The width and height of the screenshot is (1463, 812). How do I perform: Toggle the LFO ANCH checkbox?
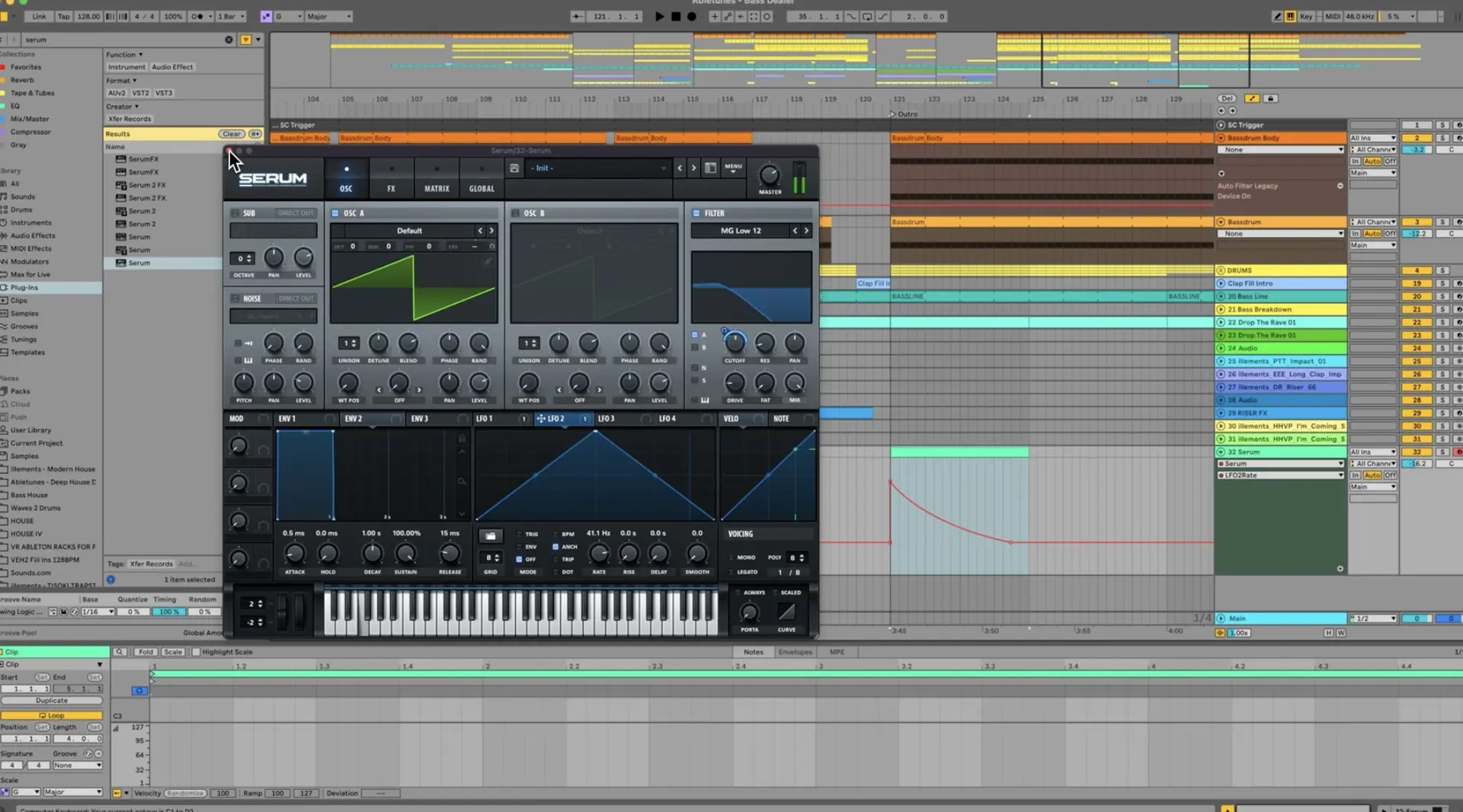(x=555, y=546)
